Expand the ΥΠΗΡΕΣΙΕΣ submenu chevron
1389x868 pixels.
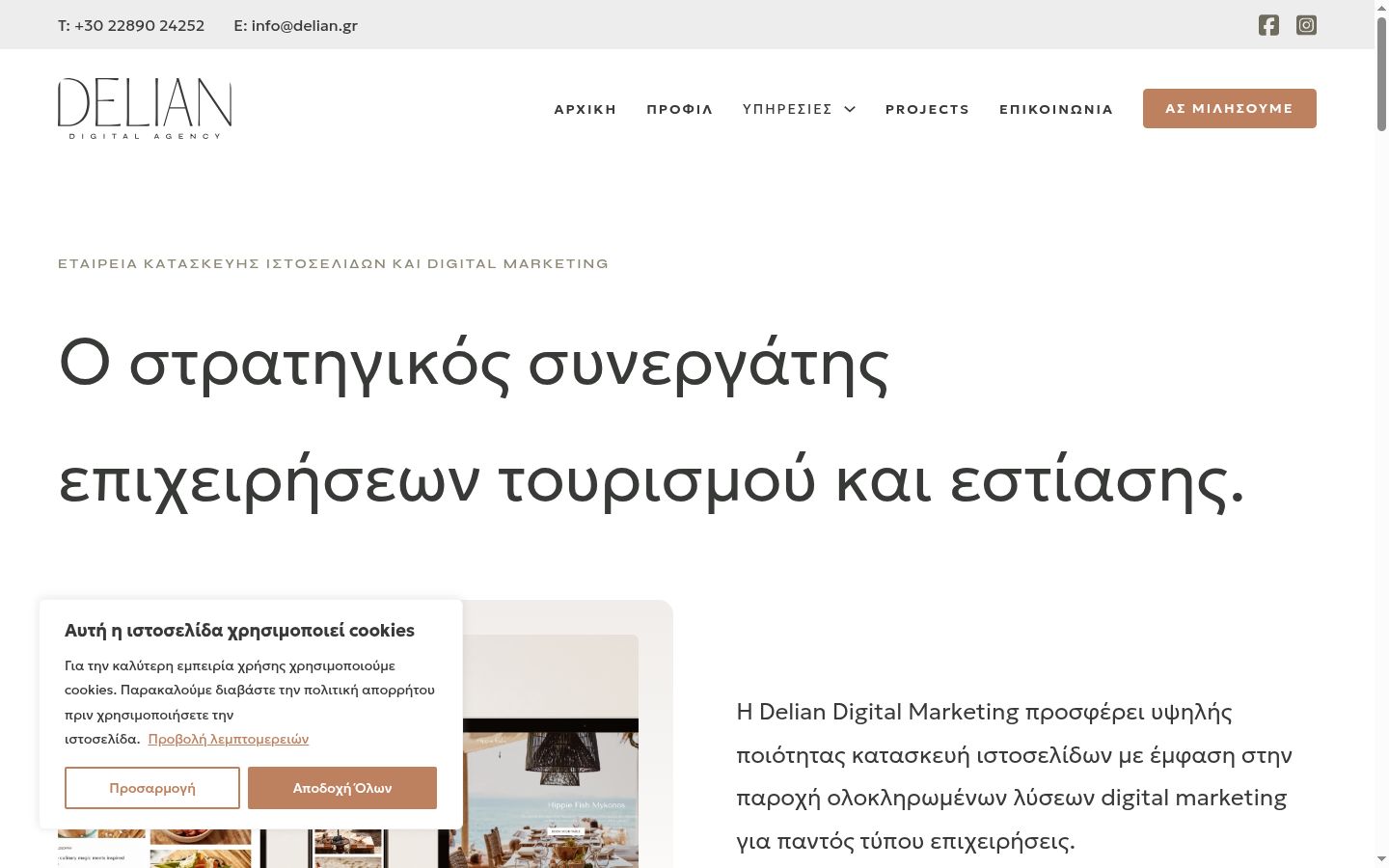[x=850, y=109]
